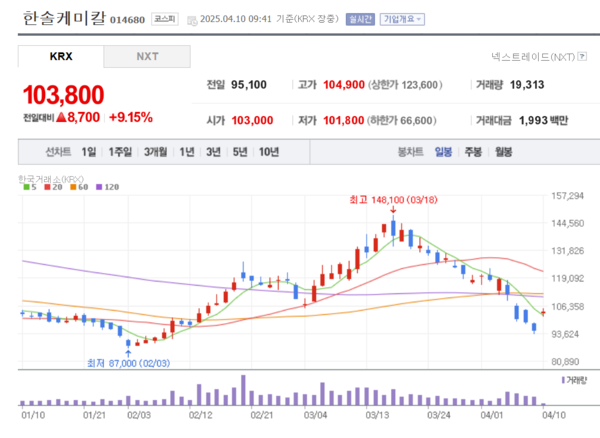Click the 04/10 date axis label
Viewport: 600px width, 438px height.
point(554,415)
